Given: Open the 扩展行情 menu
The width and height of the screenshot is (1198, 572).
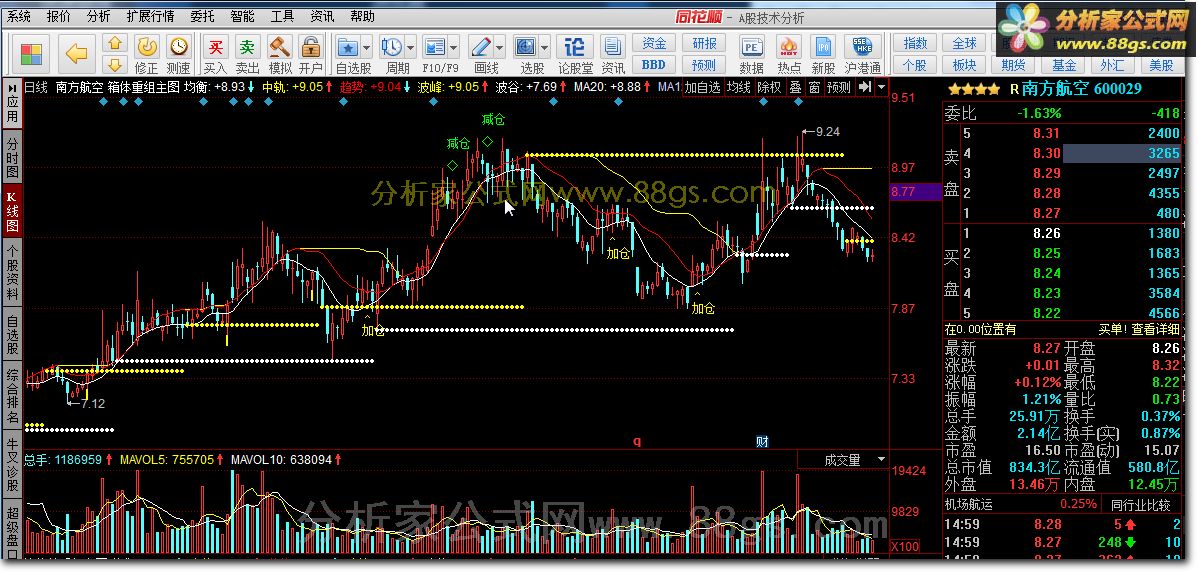Looking at the screenshot, I should (x=150, y=16).
